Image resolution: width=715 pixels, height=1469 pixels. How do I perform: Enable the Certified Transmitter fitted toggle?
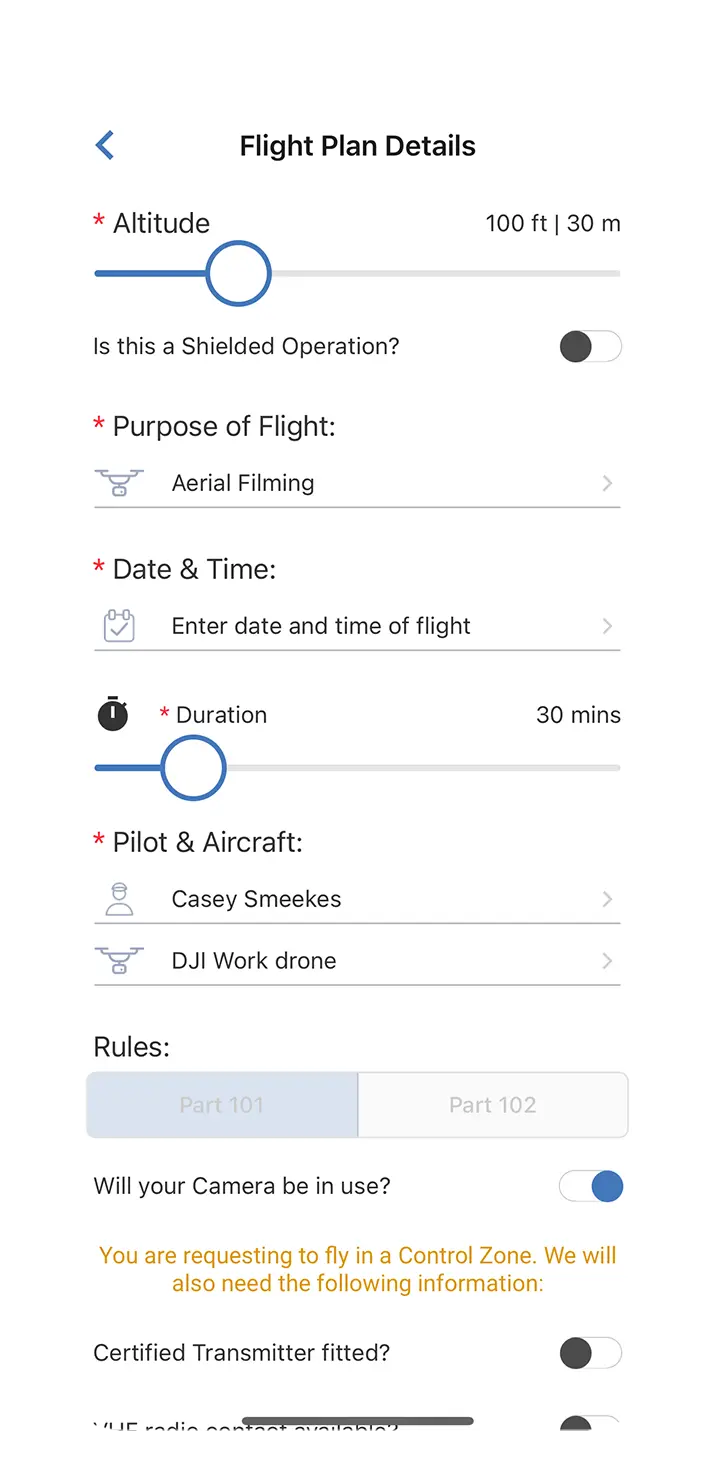click(x=590, y=1353)
